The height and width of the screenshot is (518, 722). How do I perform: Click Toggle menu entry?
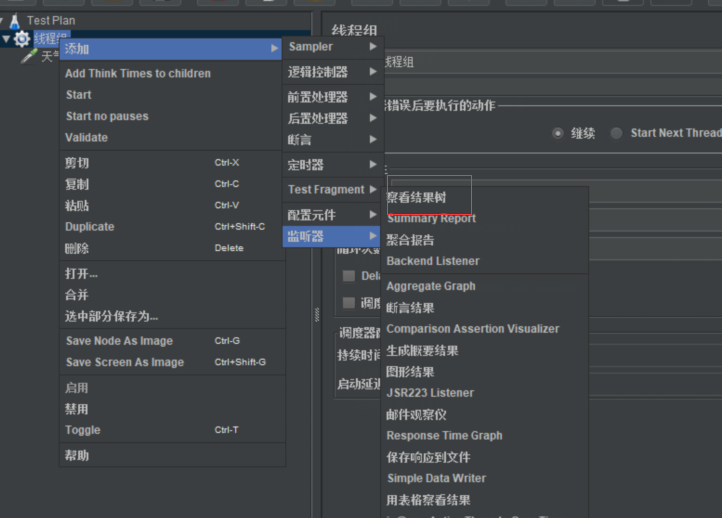[173, 430]
